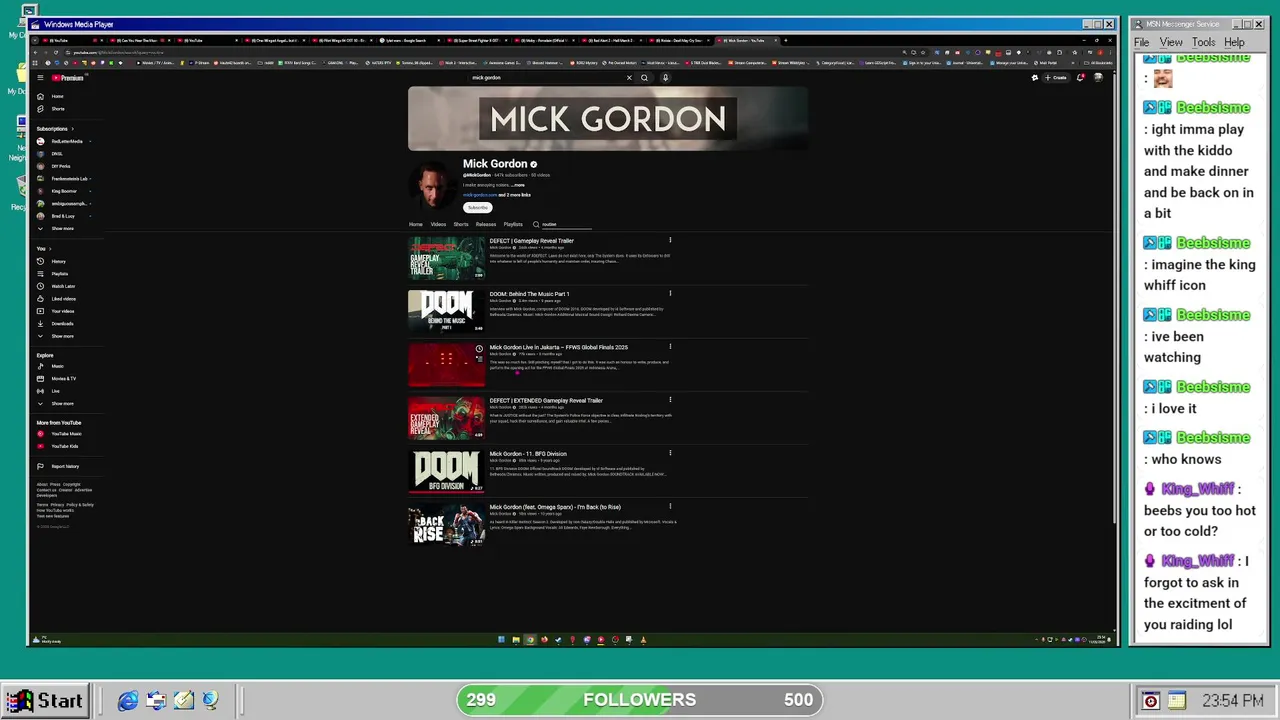This screenshot has height=720, width=1280.
Task: Open the mick-gordon.com channel link
Action: pos(480,195)
